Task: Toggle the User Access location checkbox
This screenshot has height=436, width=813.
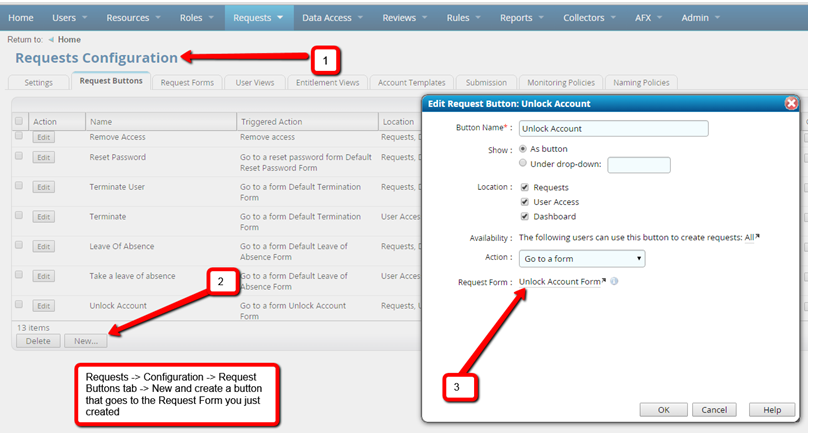Action: coord(525,202)
